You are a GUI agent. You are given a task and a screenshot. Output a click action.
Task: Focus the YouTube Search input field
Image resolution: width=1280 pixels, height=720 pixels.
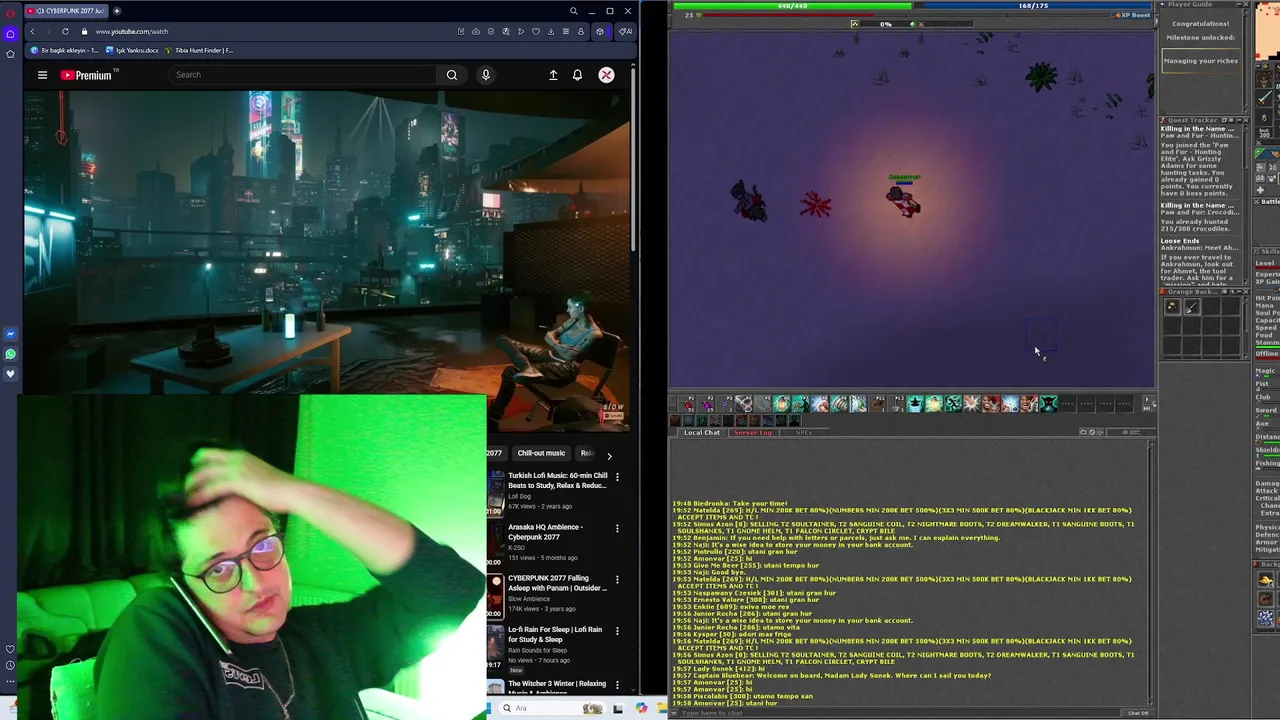[x=302, y=75]
